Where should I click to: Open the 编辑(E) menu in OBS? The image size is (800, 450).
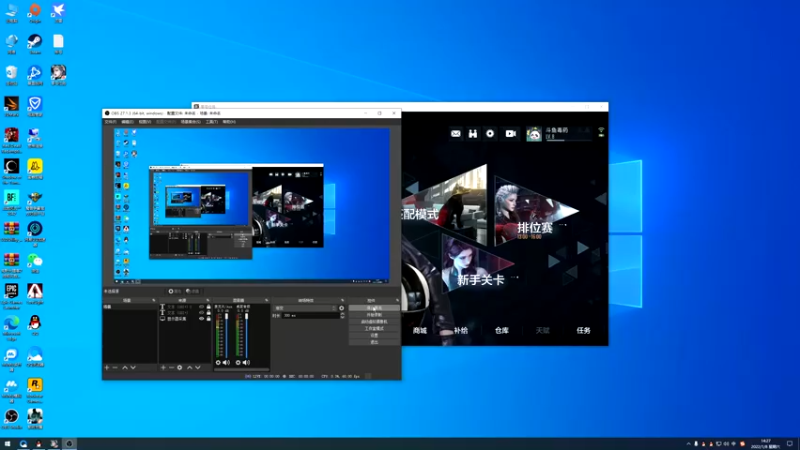[127, 122]
